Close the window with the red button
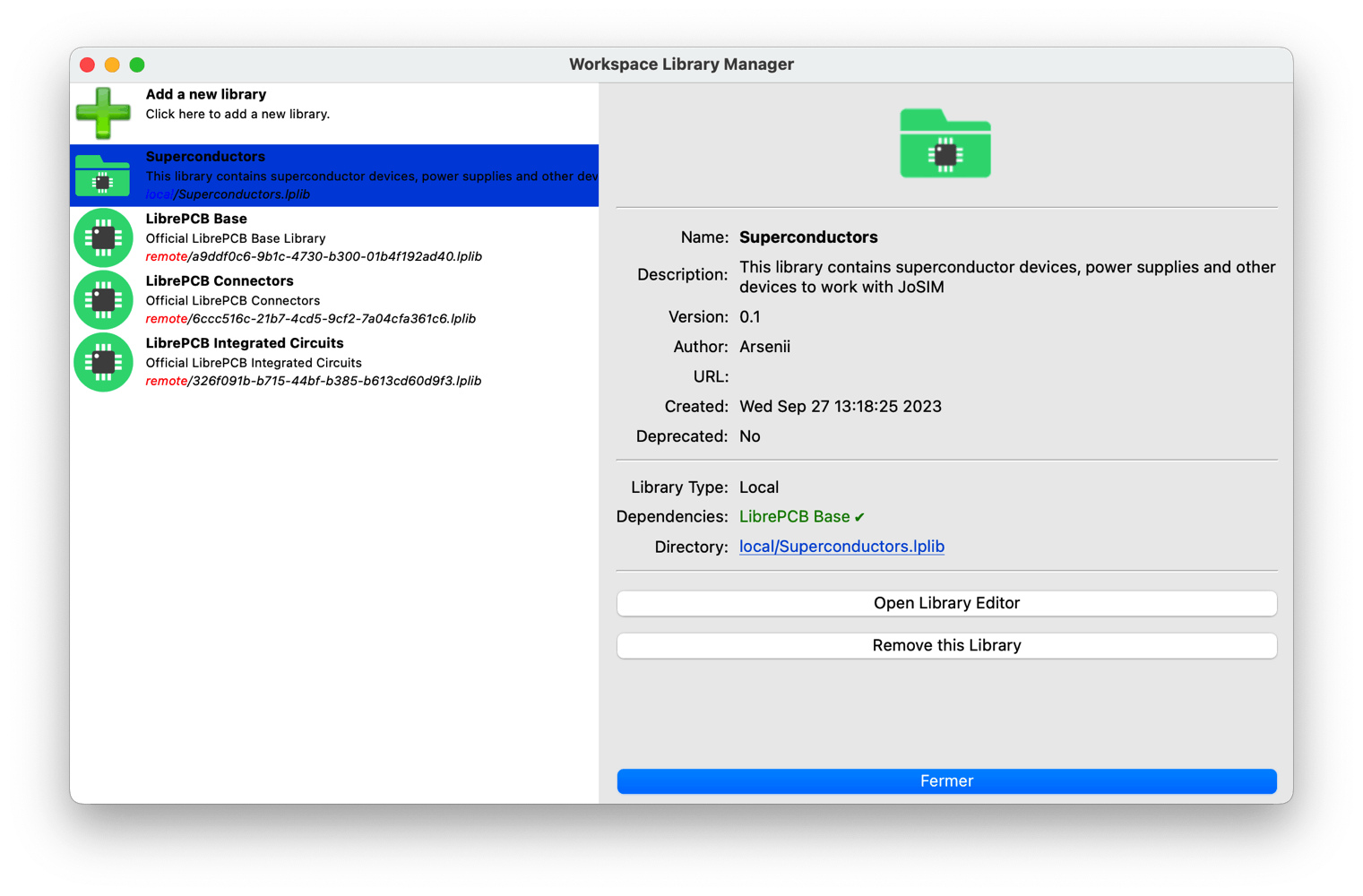 [x=87, y=65]
